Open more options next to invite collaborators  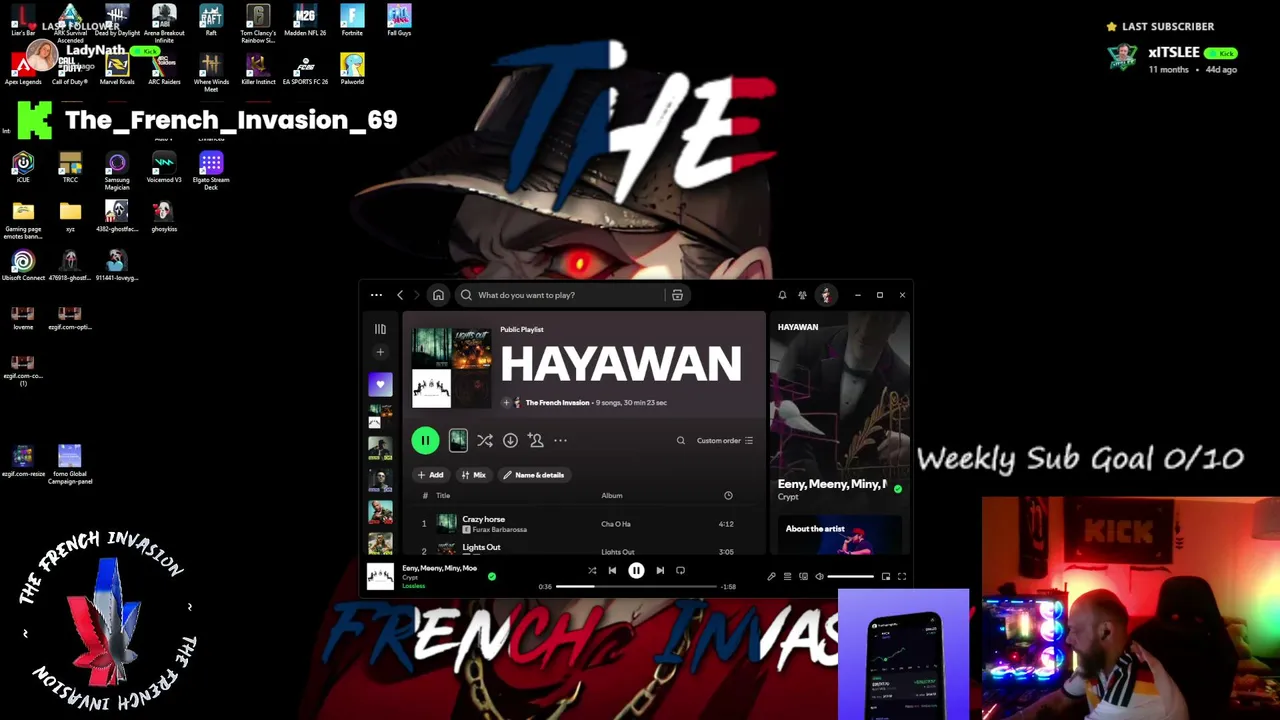(560, 440)
